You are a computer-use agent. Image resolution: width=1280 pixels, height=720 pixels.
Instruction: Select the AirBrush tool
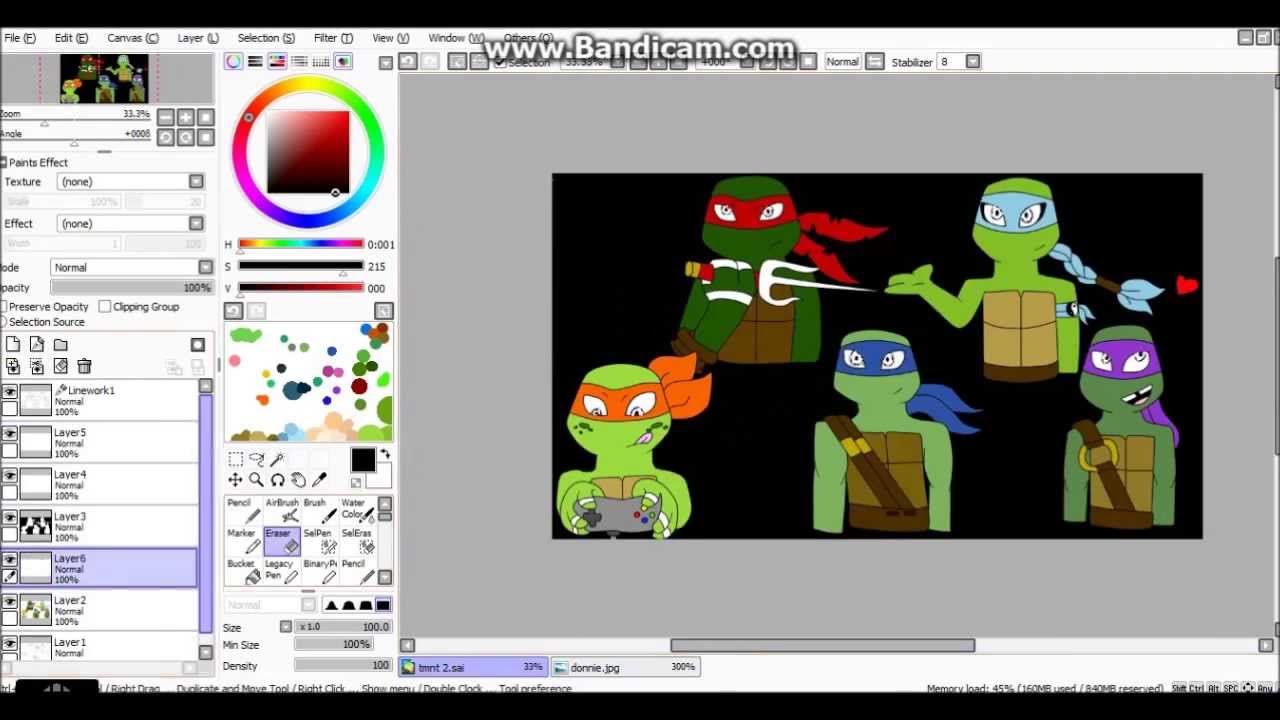click(x=282, y=510)
